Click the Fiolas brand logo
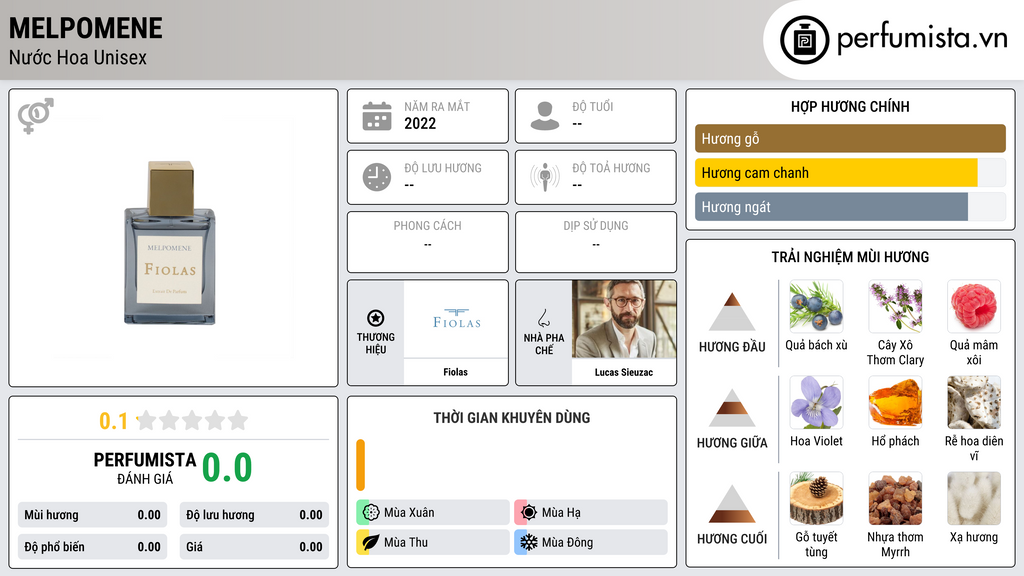Image resolution: width=1024 pixels, height=576 pixels. click(x=456, y=319)
